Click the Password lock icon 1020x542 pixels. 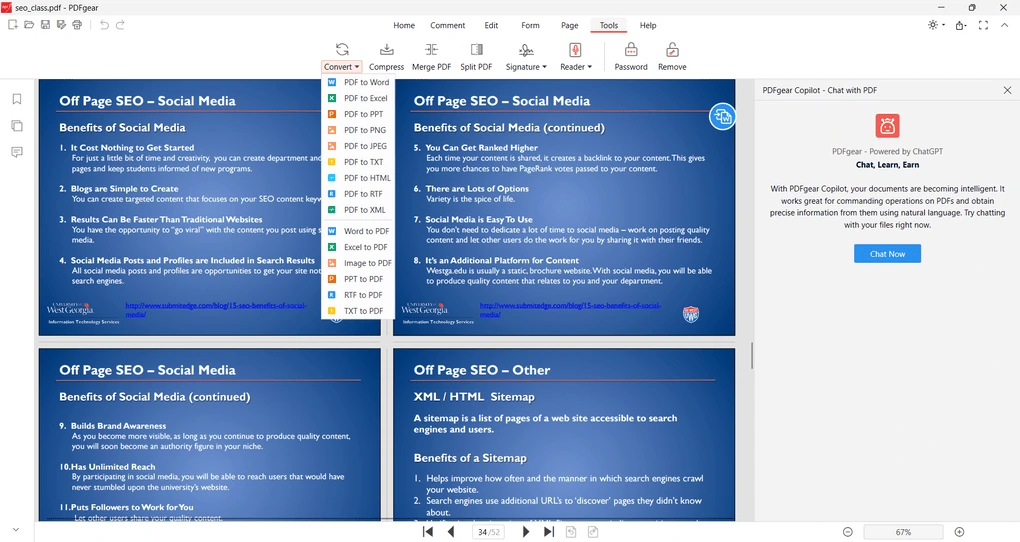[631, 50]
